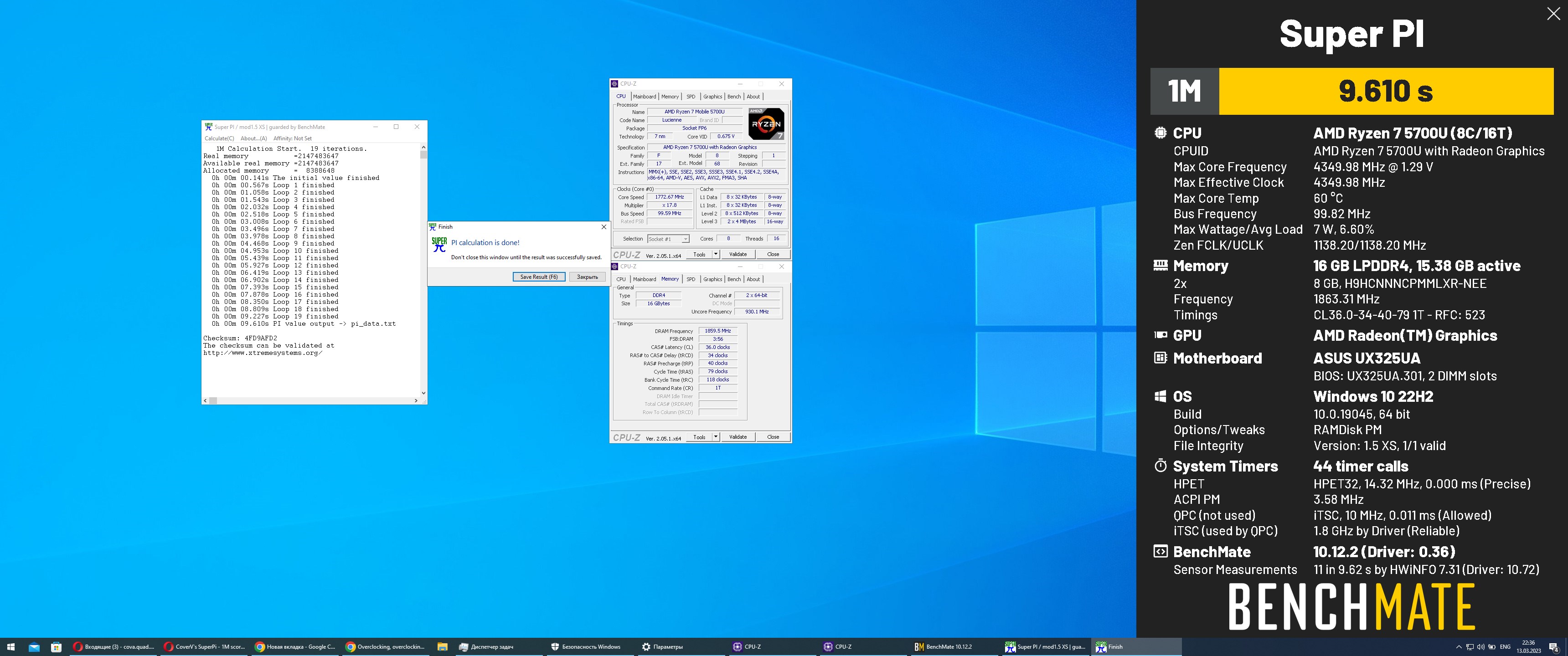
Task: Click the Ryzen 7 logo in CPU-Z
Action: pyautogui.click(x=766, y=123)
